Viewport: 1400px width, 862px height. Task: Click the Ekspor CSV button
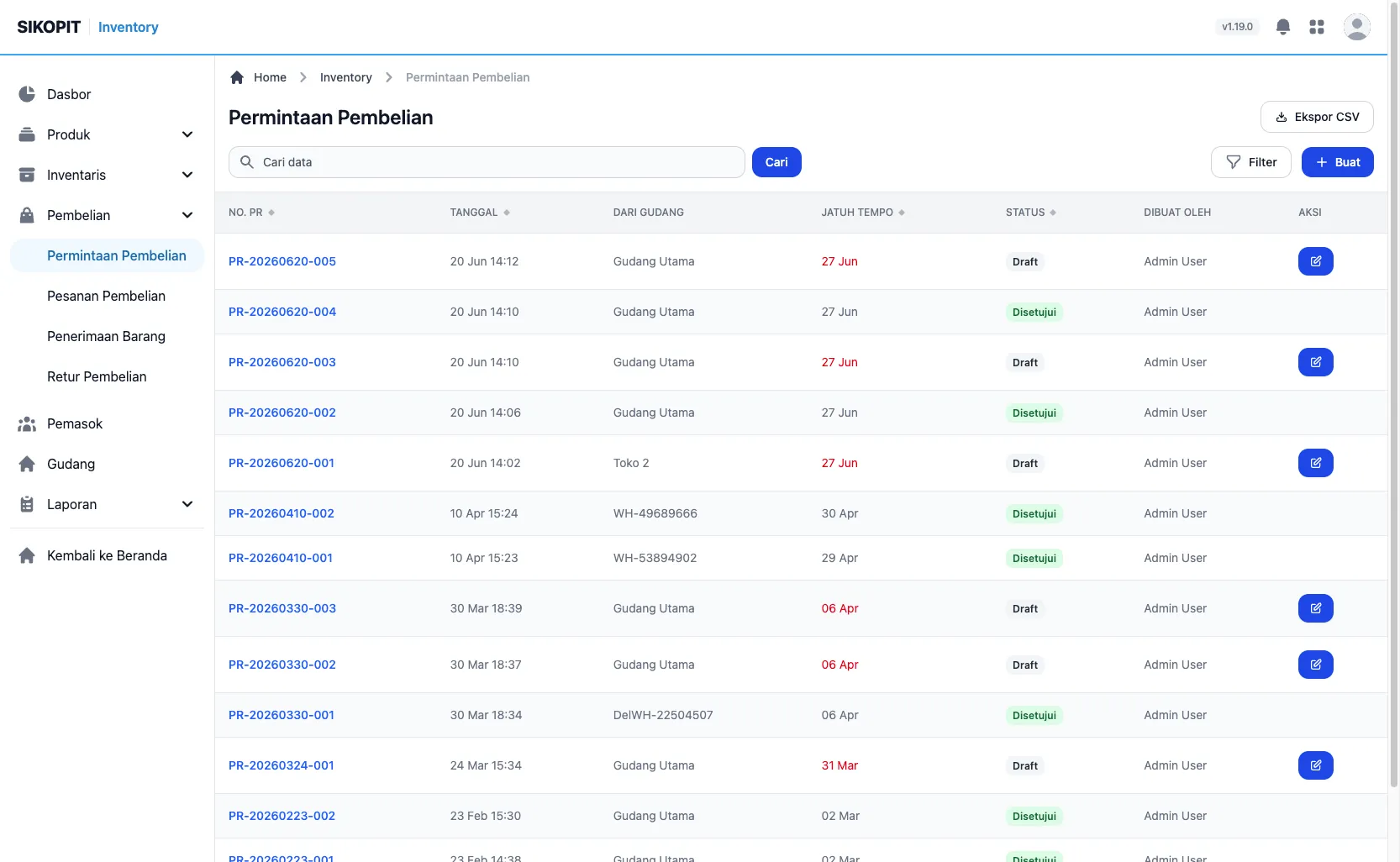[1317, 117]
